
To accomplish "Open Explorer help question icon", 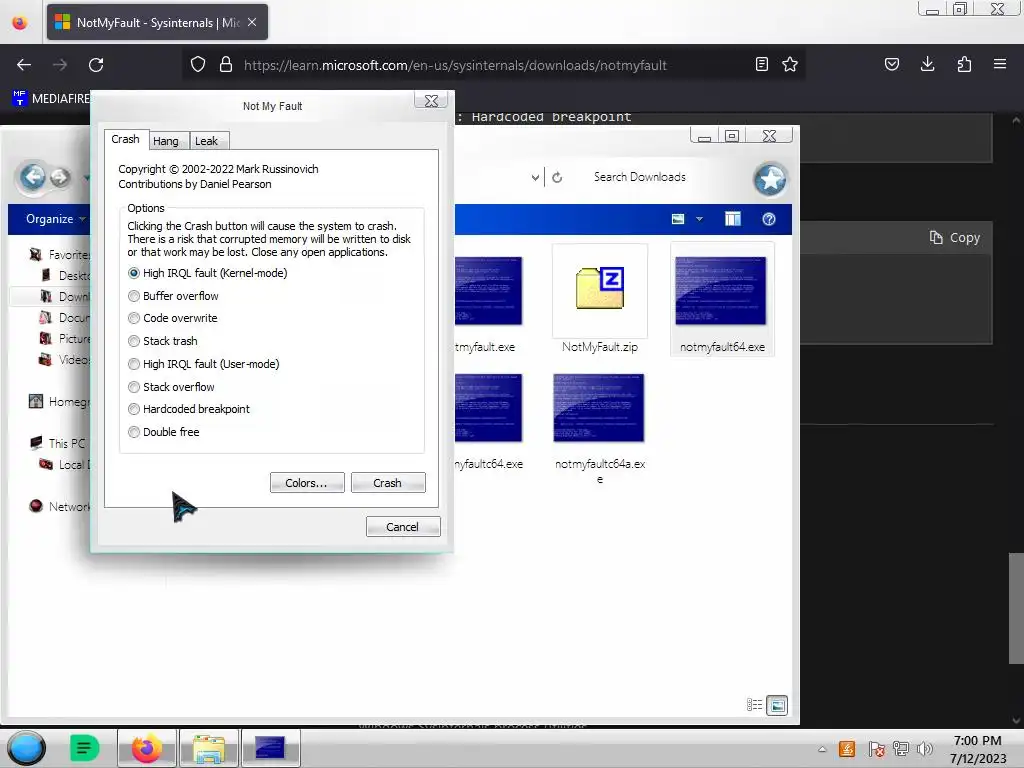I will [x=769, y=219].
